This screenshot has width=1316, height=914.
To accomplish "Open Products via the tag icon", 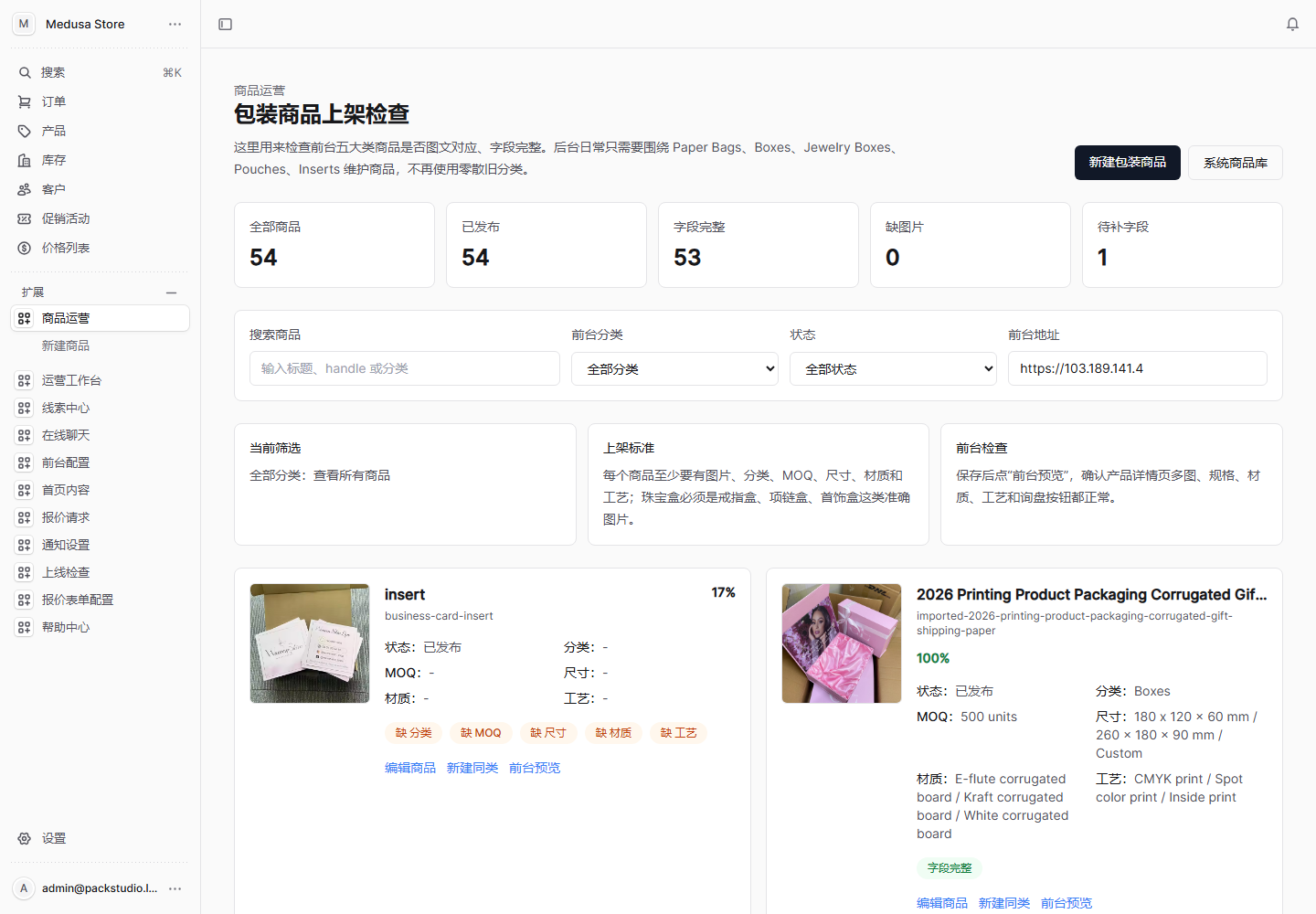I will 25,131.
